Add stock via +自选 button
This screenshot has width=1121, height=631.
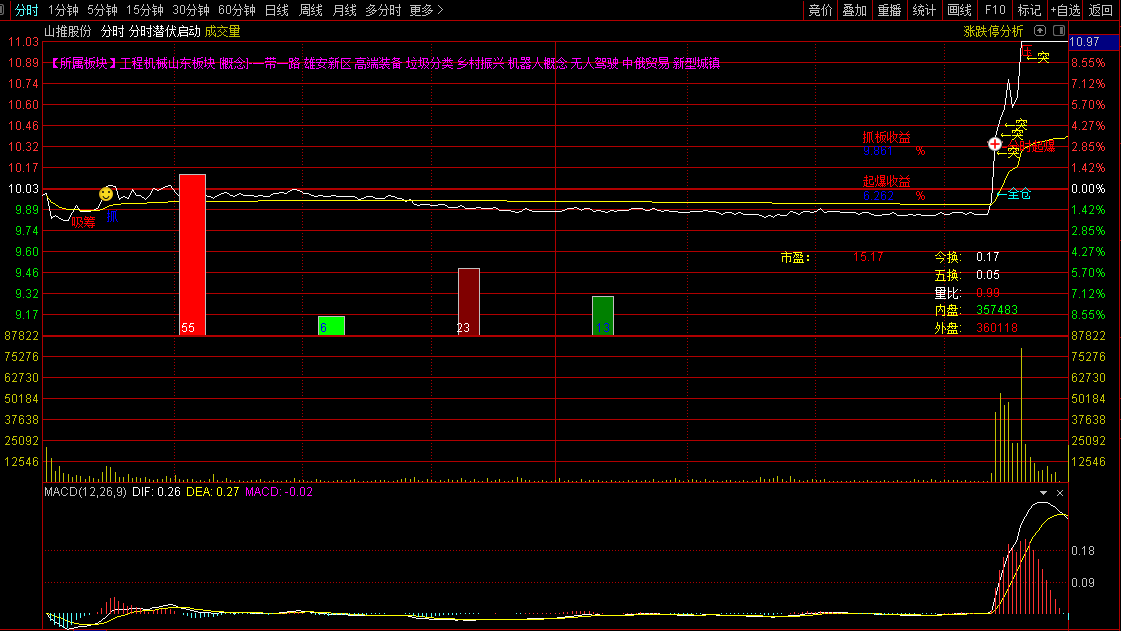coord(1065,10)
